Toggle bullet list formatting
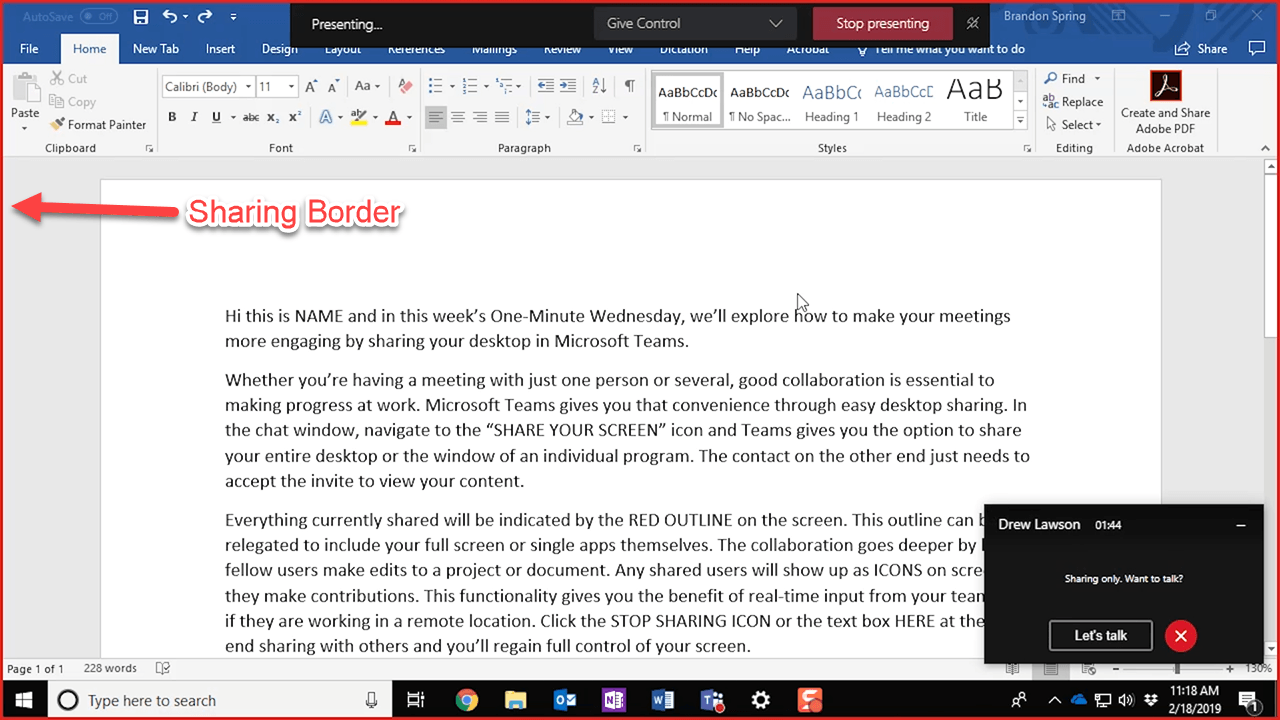 click(435, 86)
